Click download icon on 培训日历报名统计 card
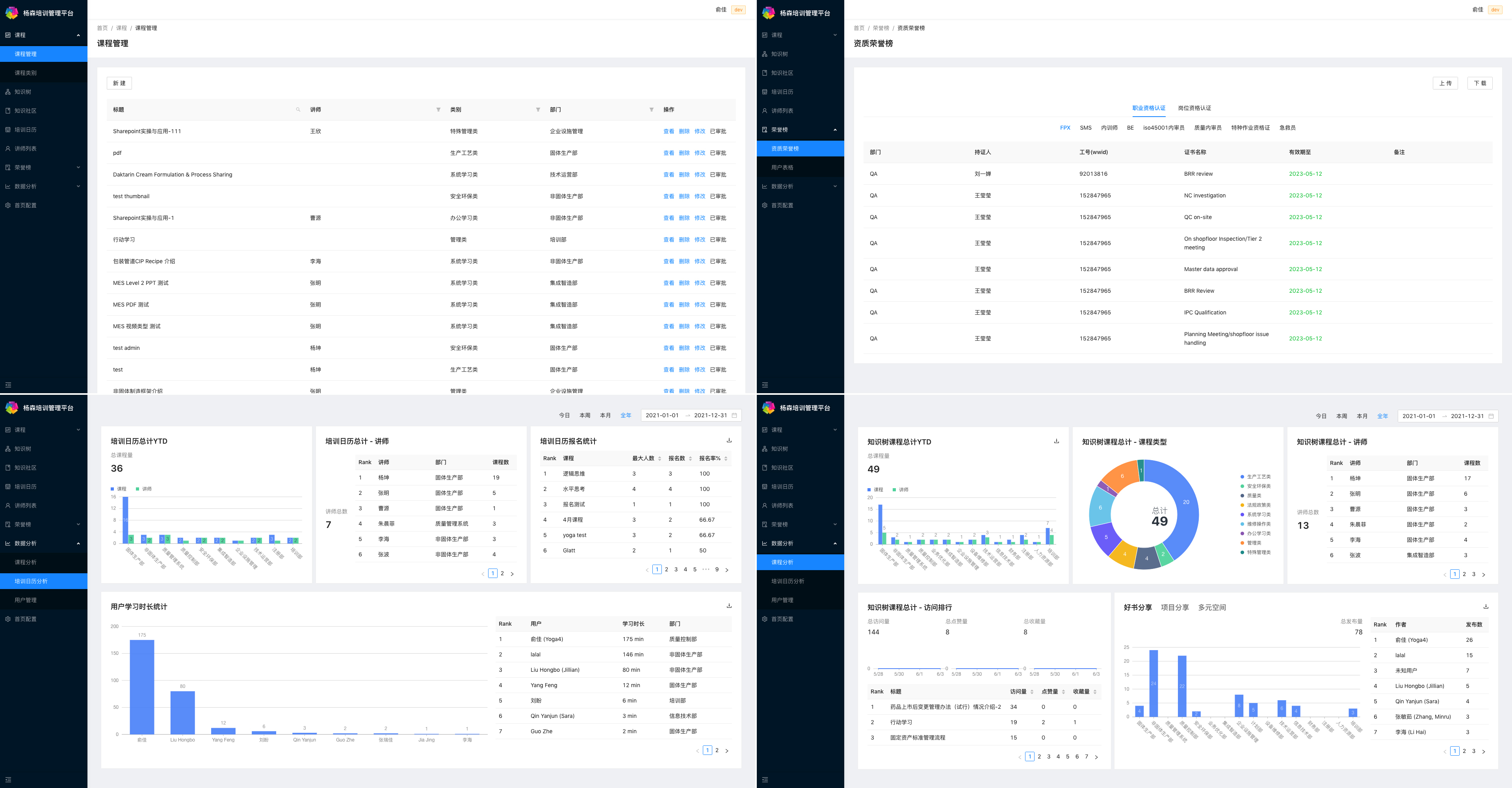The image size is (1512, 788). pyautogui.click(x=729, y=440)
